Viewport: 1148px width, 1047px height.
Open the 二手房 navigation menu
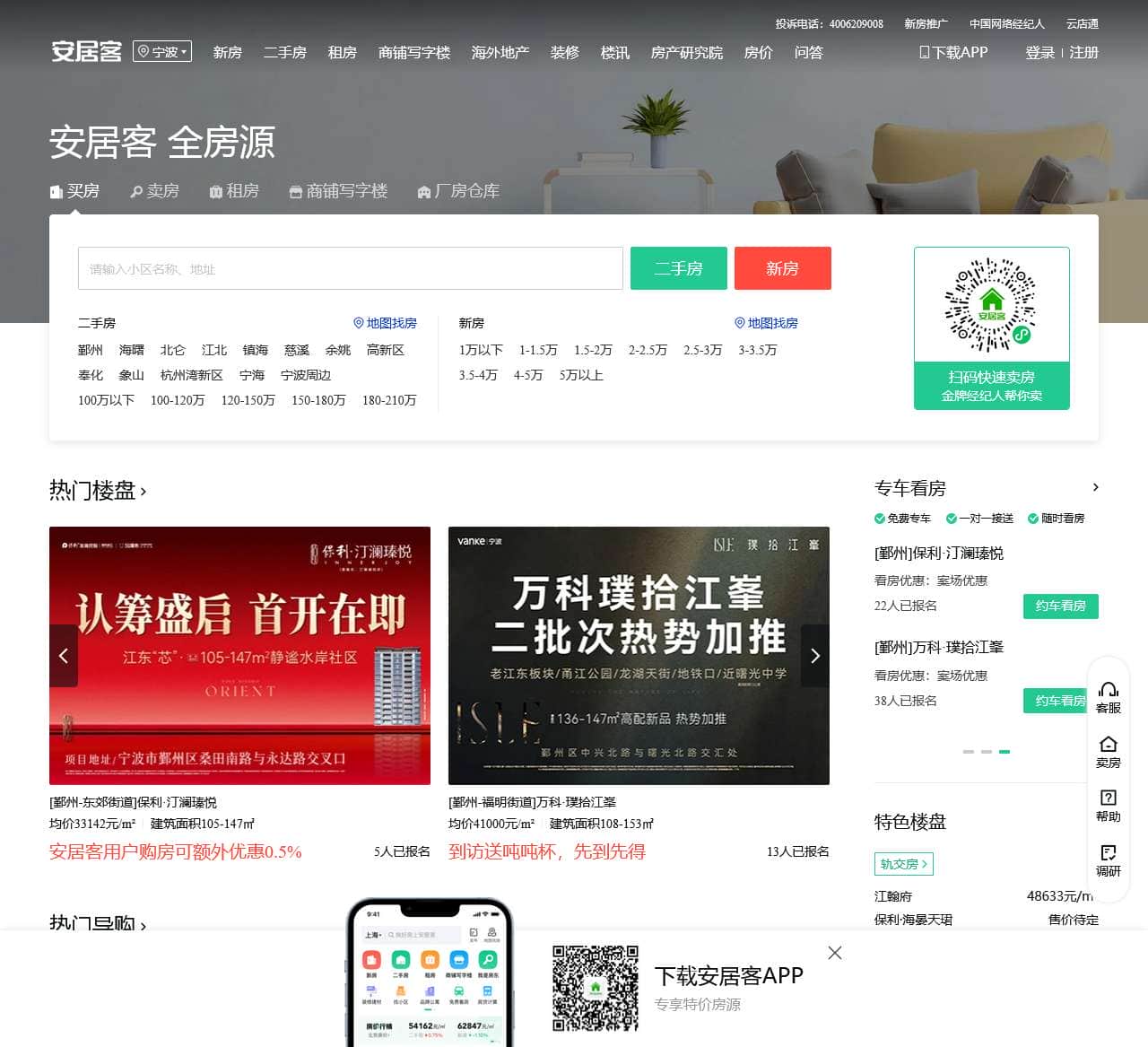[x=285, y=53]
